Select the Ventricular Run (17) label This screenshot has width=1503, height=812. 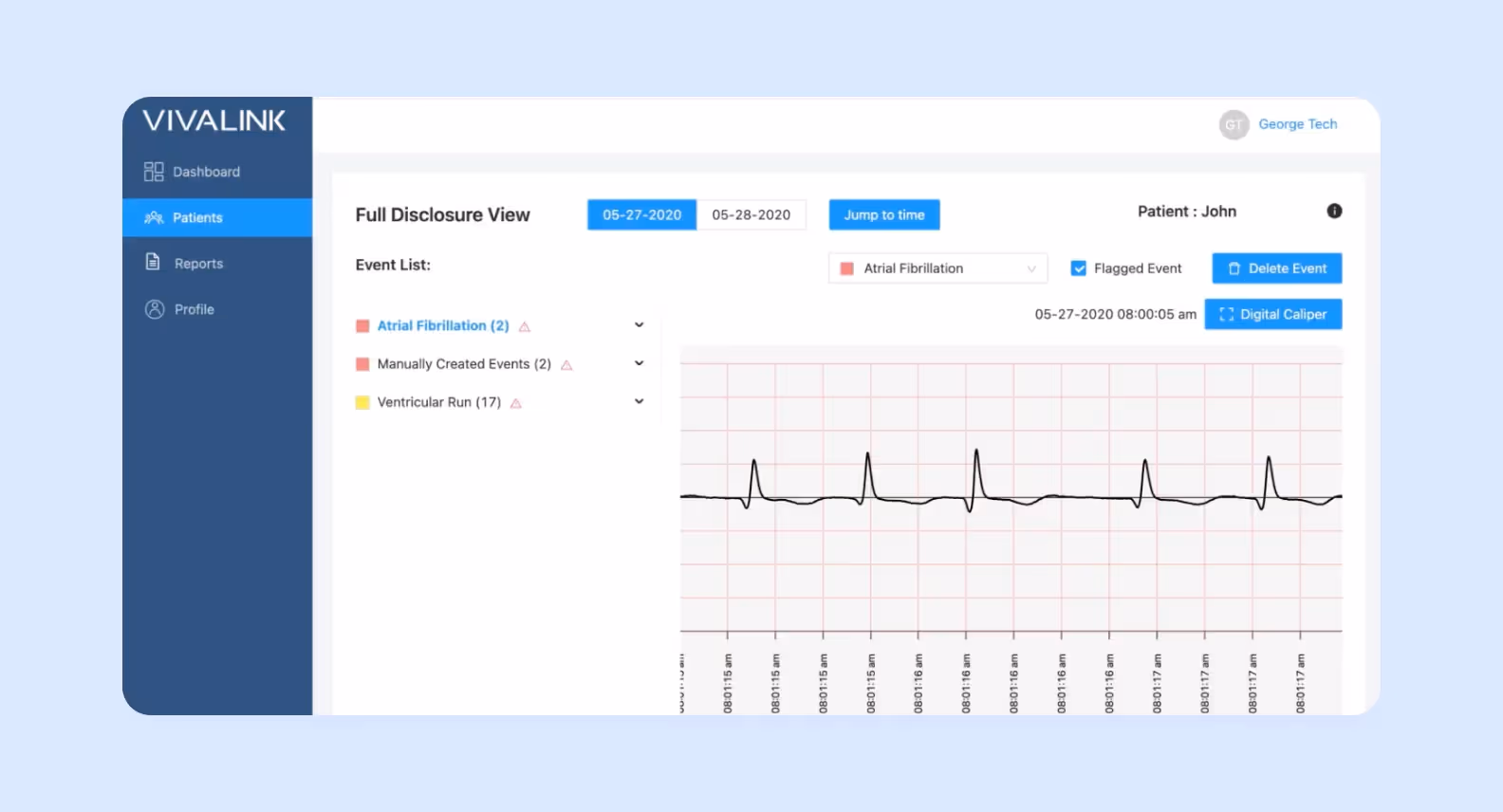click(439, 402)
